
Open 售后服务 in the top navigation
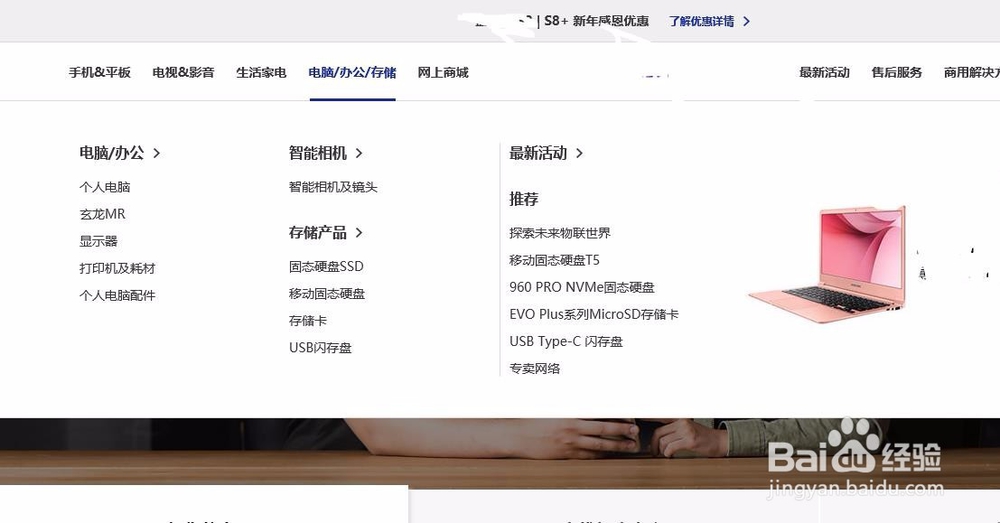pyautogui.click(x=897, y=73)
